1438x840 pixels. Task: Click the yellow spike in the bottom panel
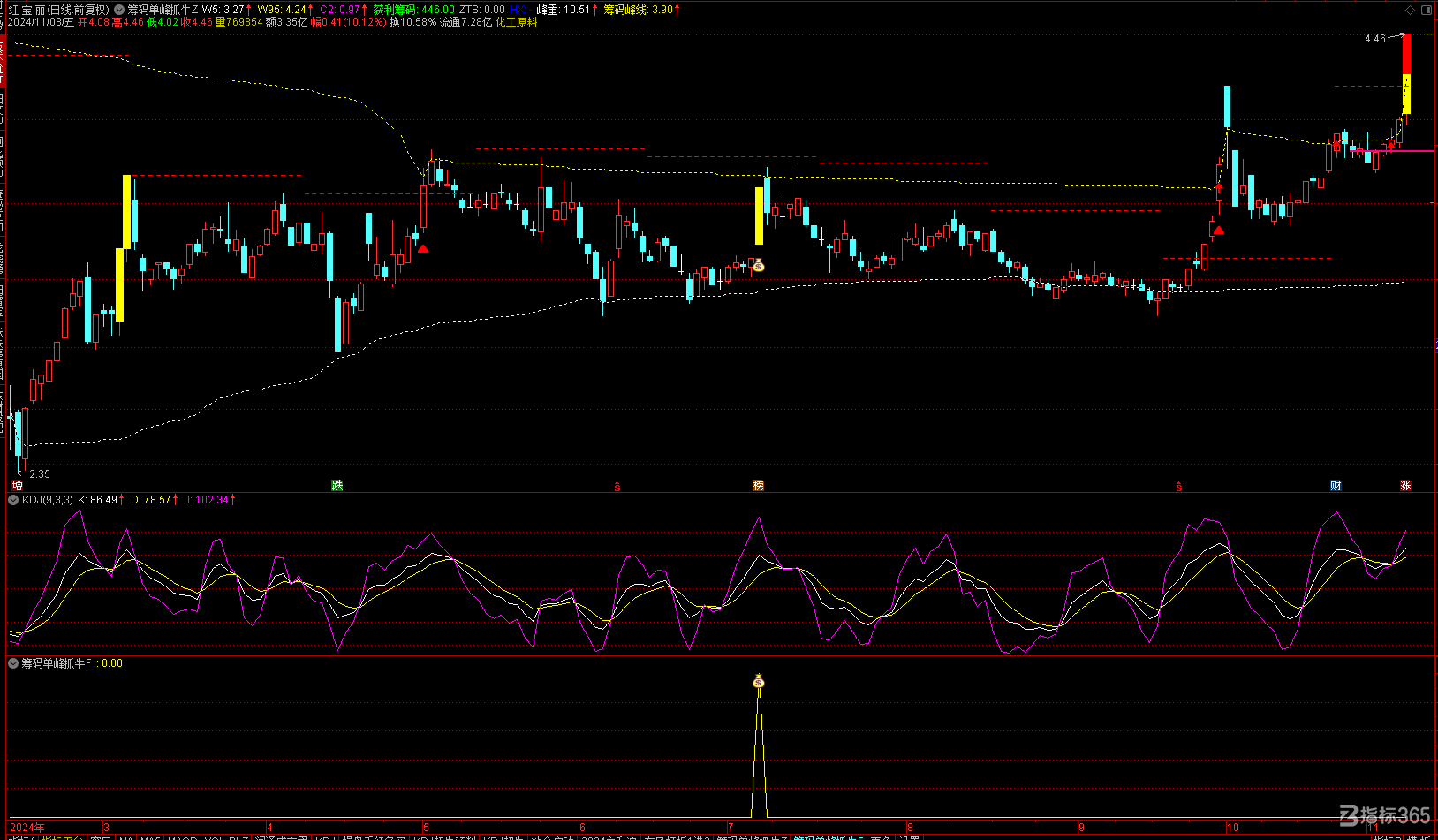point(758,753)
